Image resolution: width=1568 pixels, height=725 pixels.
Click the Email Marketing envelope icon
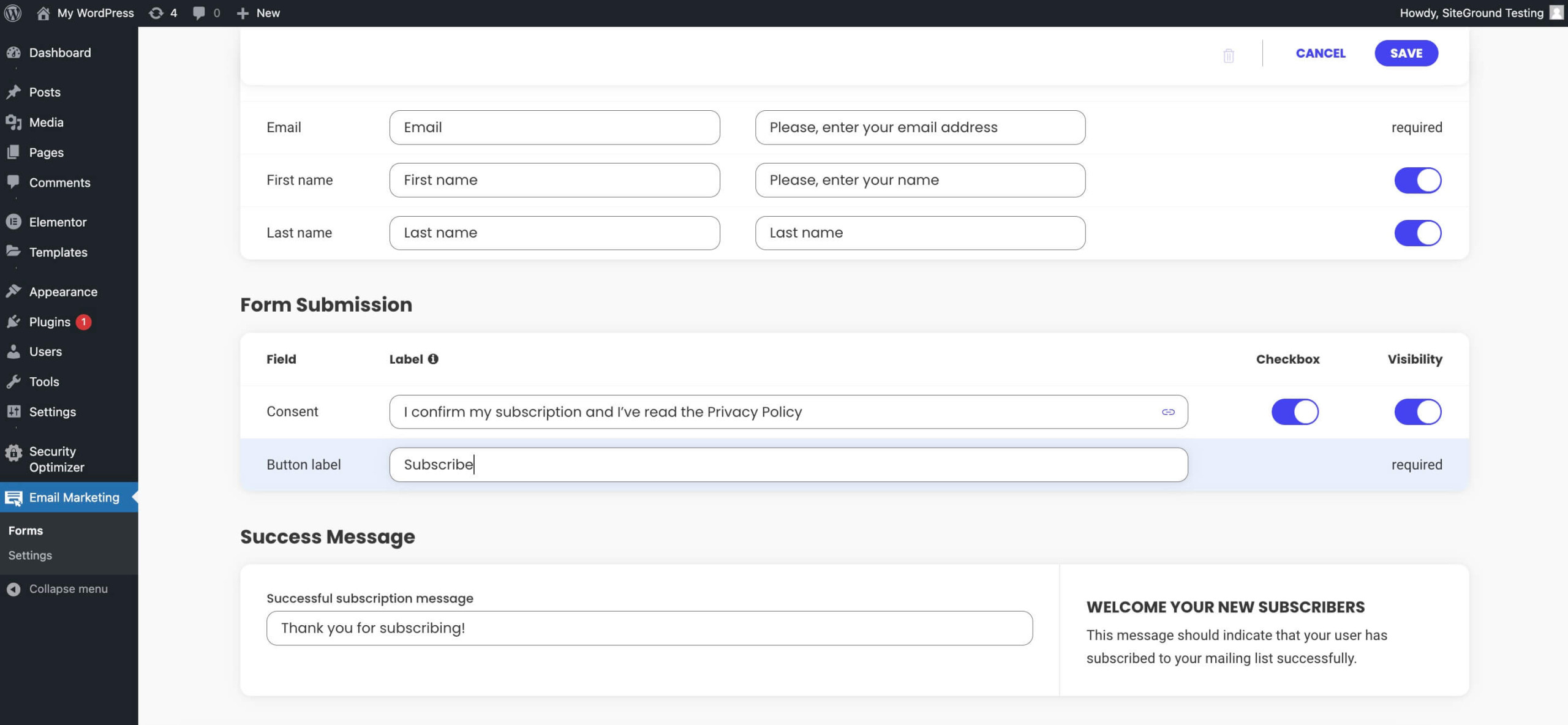point(13,498)
